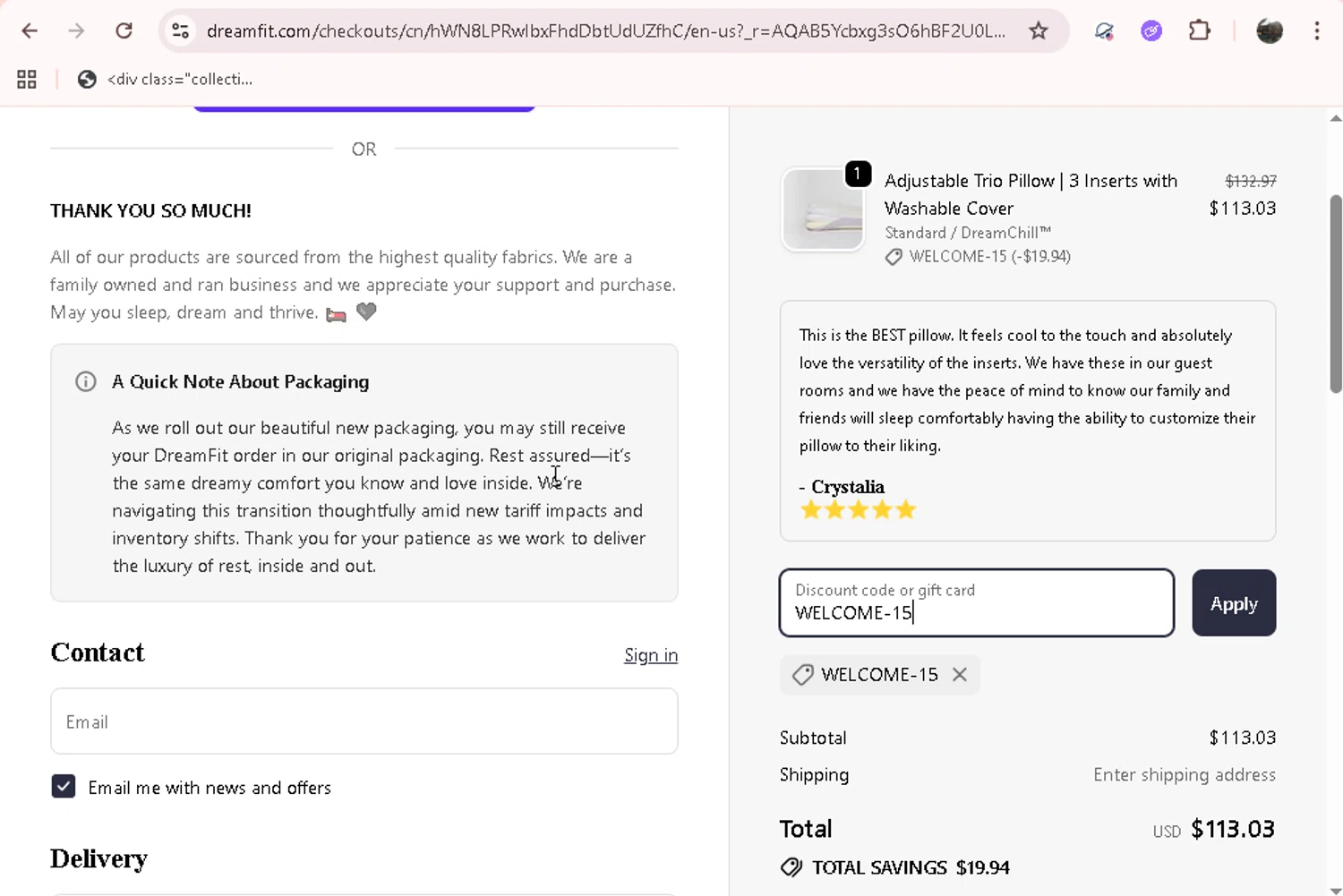Go back to the previous page
1343x896 pixels.
coord(30,31)
